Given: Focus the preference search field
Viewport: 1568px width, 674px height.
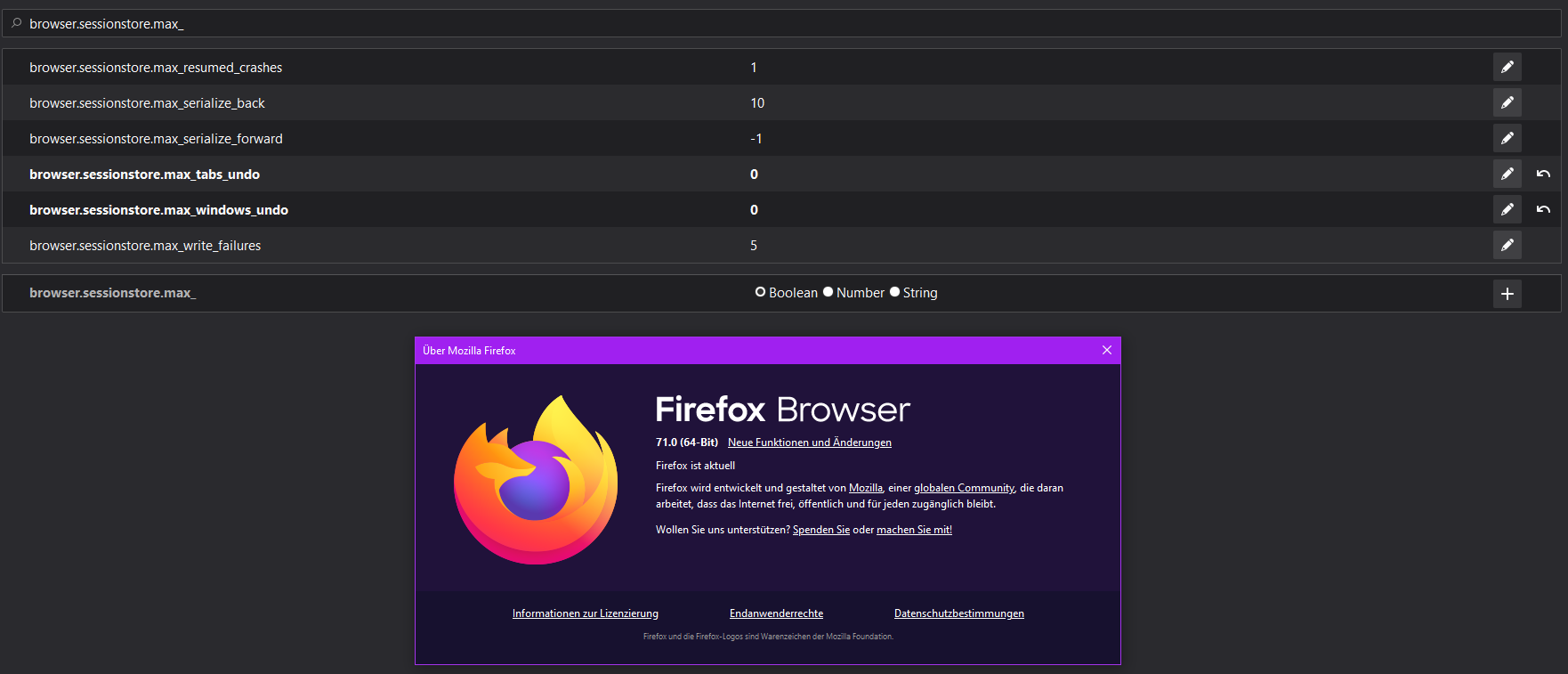Looking at the screenshot, I should (x=783, y=23).
